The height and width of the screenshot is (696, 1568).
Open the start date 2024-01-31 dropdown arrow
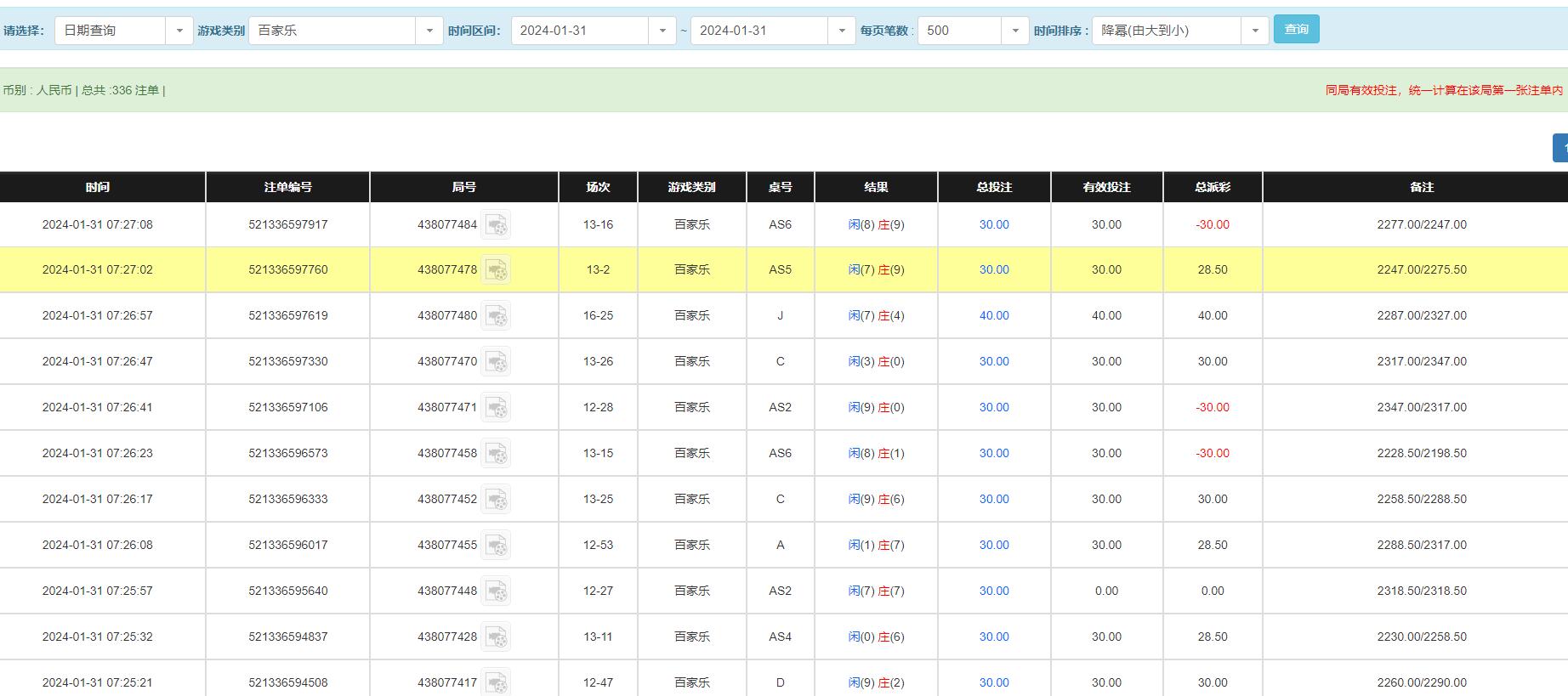(662, 31)
